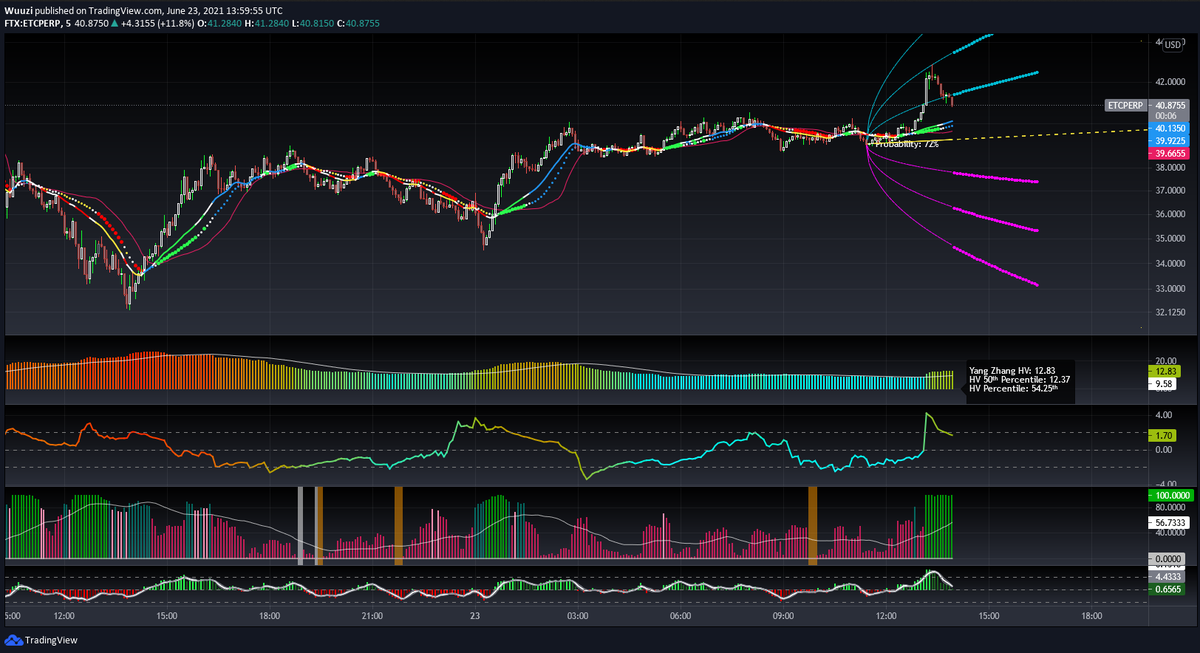Click the Probability: 72% label on chart
1200x653 pixels.
pos(905,144)
